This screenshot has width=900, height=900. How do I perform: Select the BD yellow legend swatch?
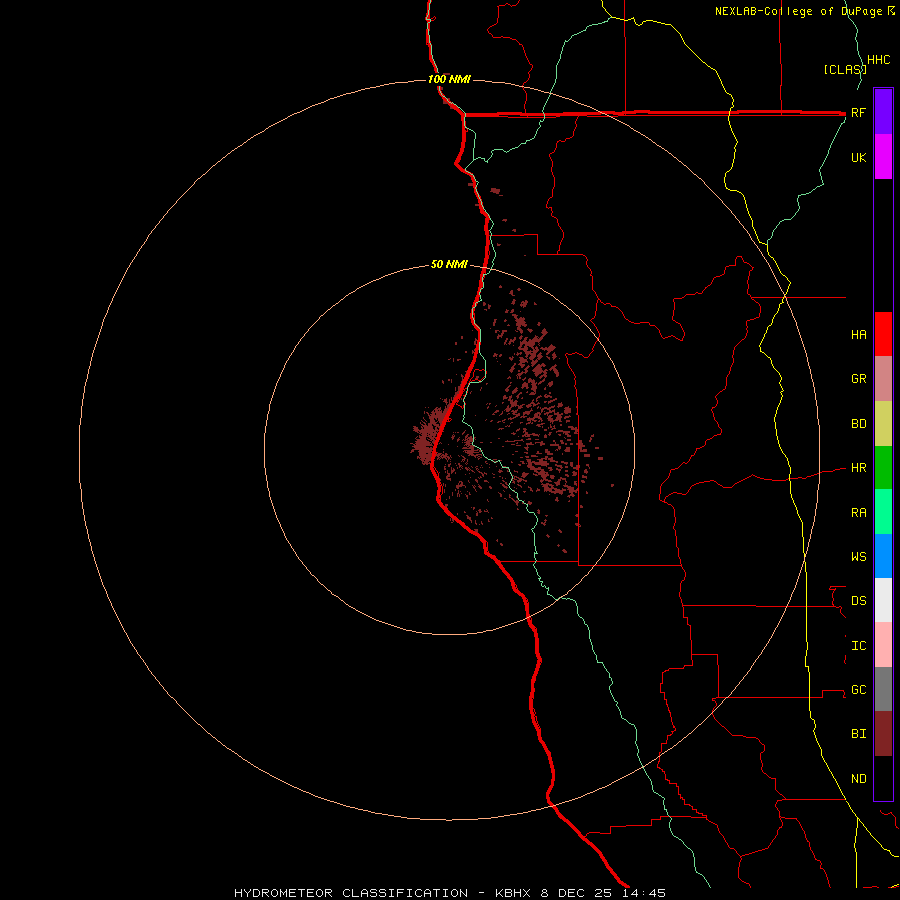(883, 424)
